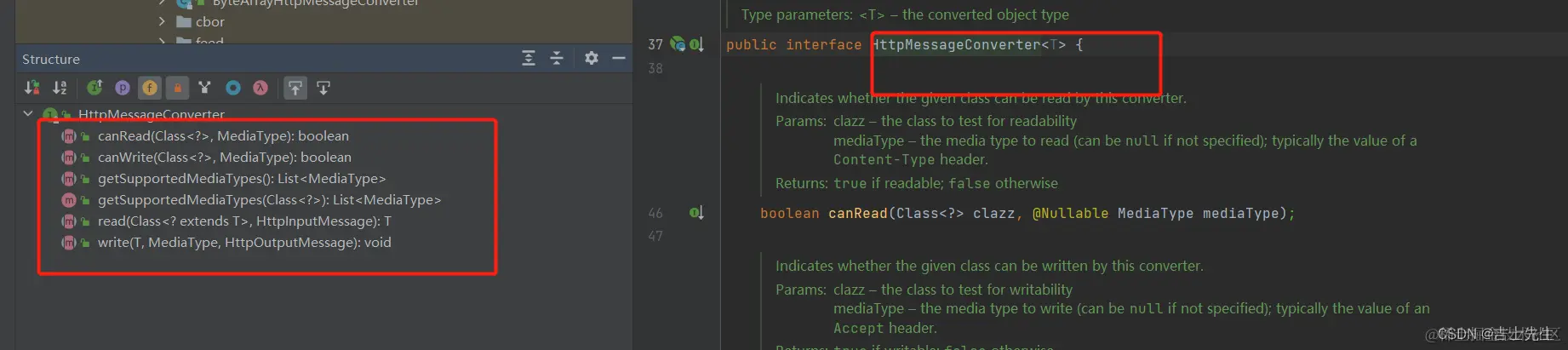The width and height of the screenshot is (1568, 350).
Task: Select getSupportedMediaTypes() without parameters
Action: [x=242, y=178]
